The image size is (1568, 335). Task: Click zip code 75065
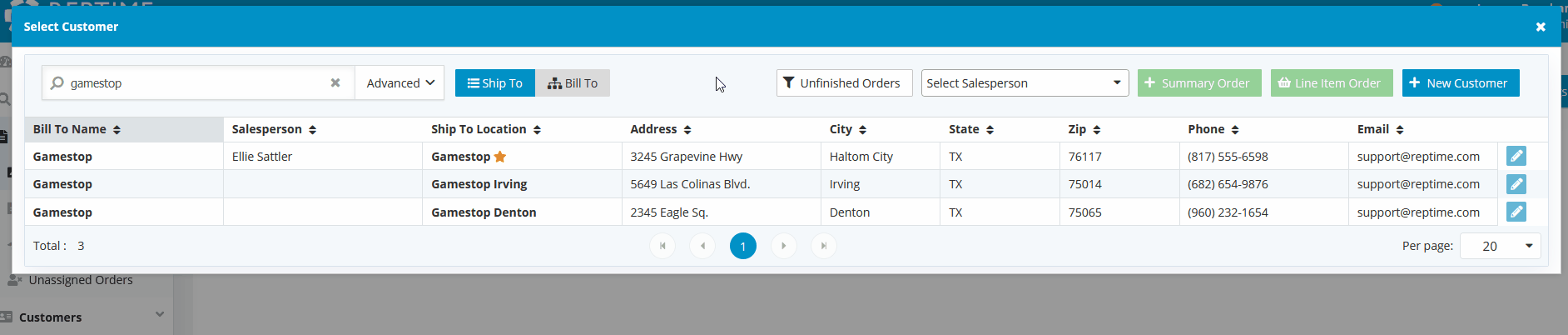(1084, 212)
